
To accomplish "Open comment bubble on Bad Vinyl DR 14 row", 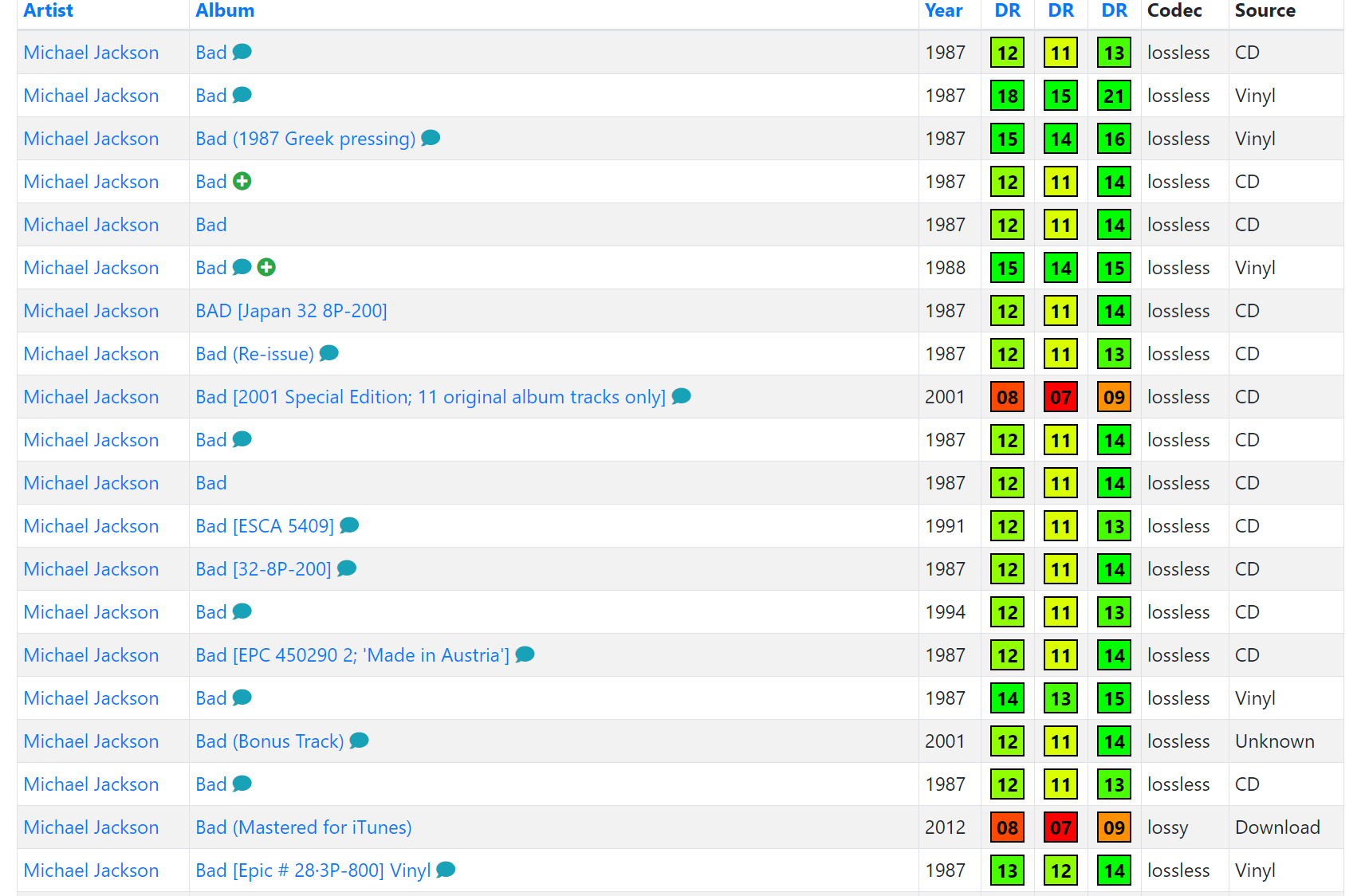I will (242, 698).
